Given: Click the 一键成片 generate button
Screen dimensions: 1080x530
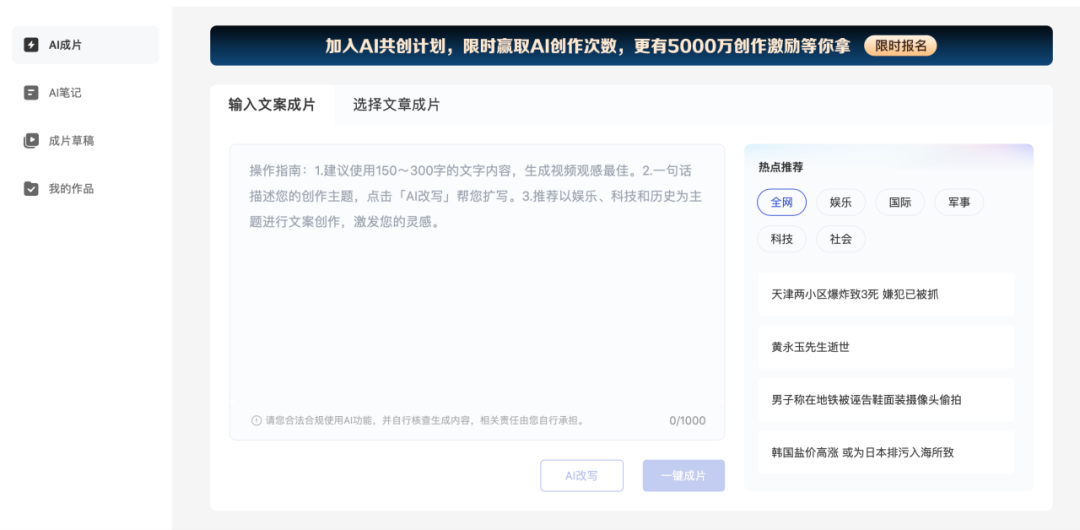Looking at the screenshot, I should click(683, 476).
